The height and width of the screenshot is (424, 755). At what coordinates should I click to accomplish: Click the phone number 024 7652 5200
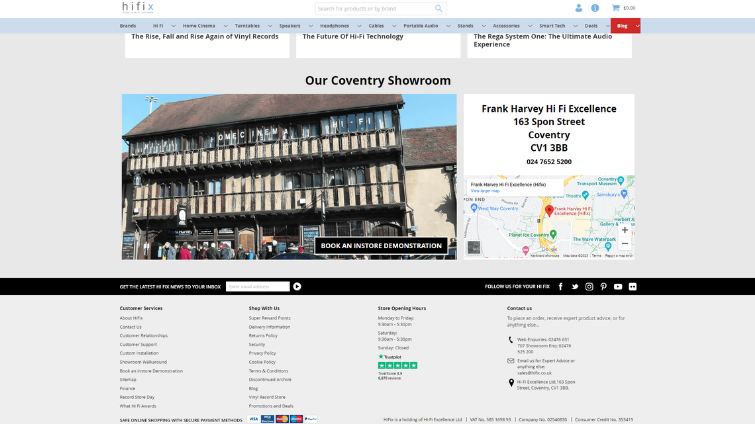(549, 162)
